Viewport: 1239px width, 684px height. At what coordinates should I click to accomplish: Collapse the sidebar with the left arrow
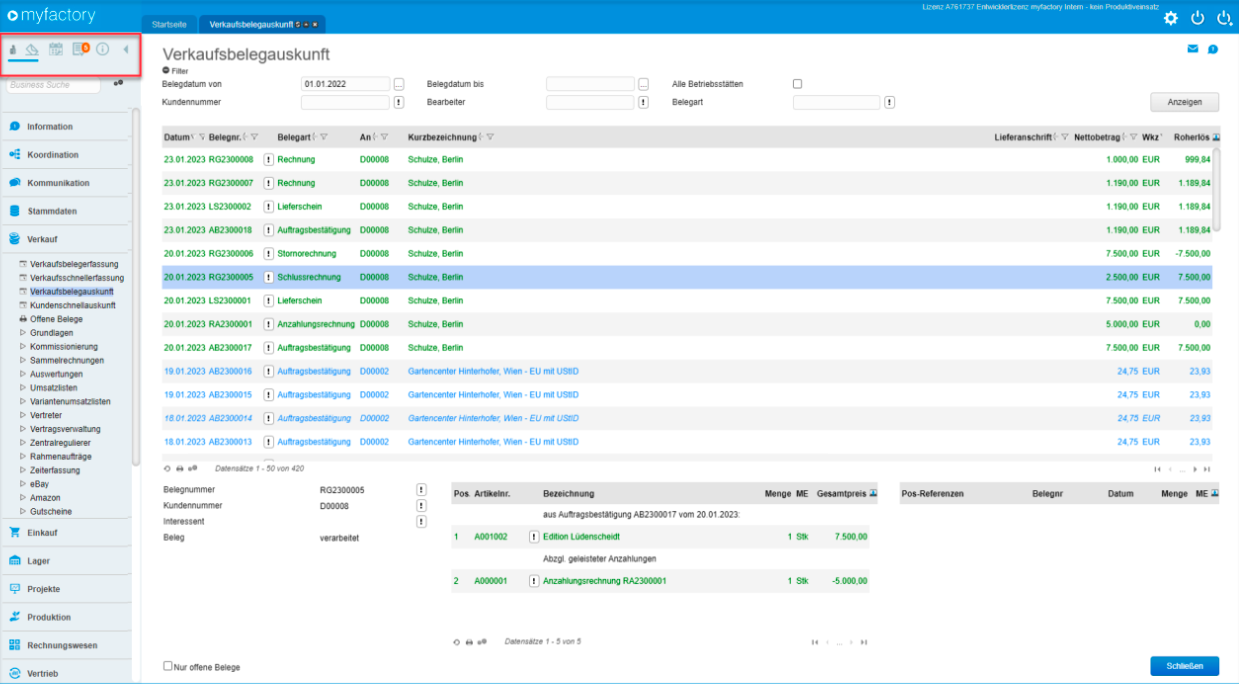[x=125, y=49]
